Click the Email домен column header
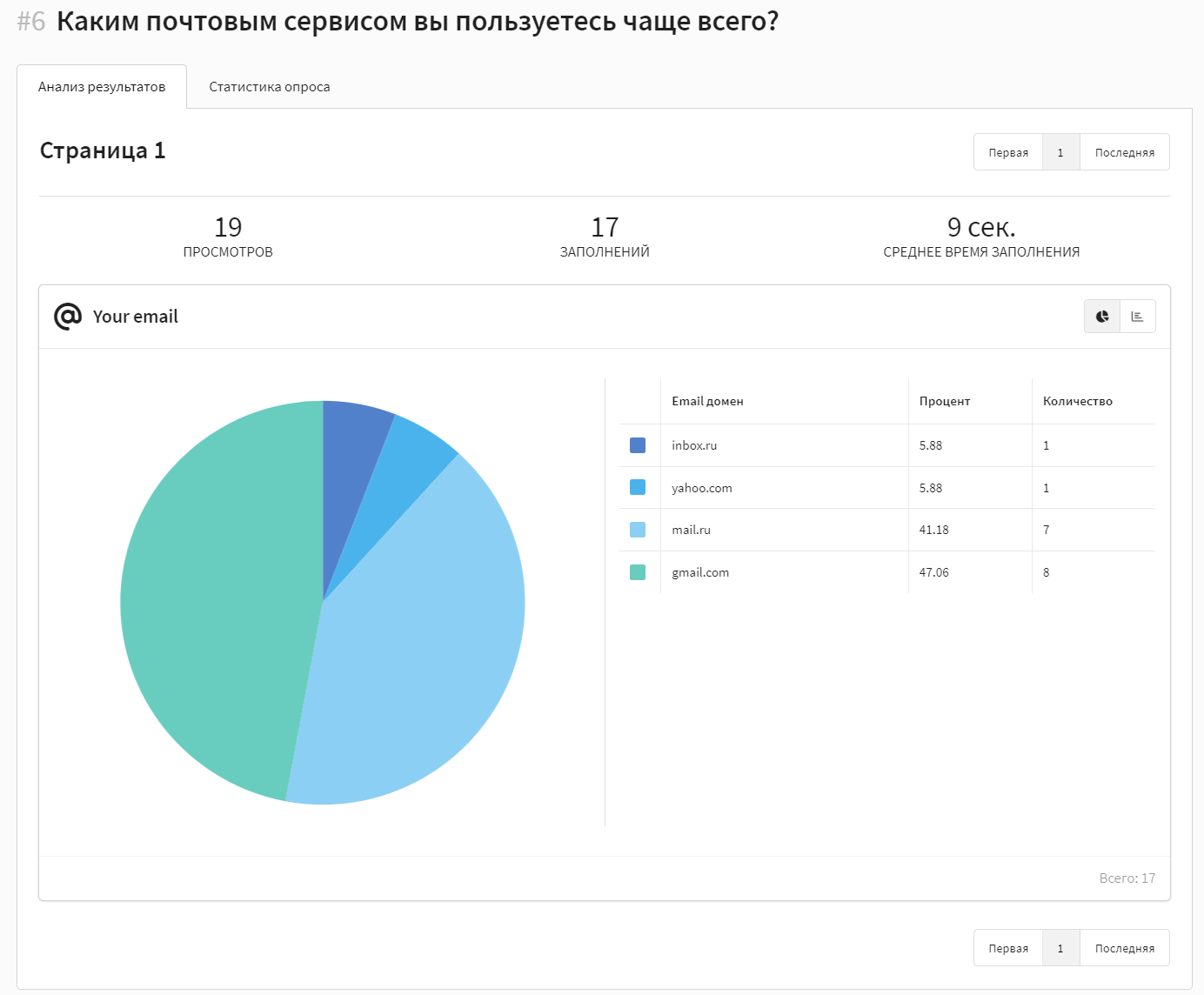Image resolution: width=1204 pixels, height=995 pixels. click(707, 401)
